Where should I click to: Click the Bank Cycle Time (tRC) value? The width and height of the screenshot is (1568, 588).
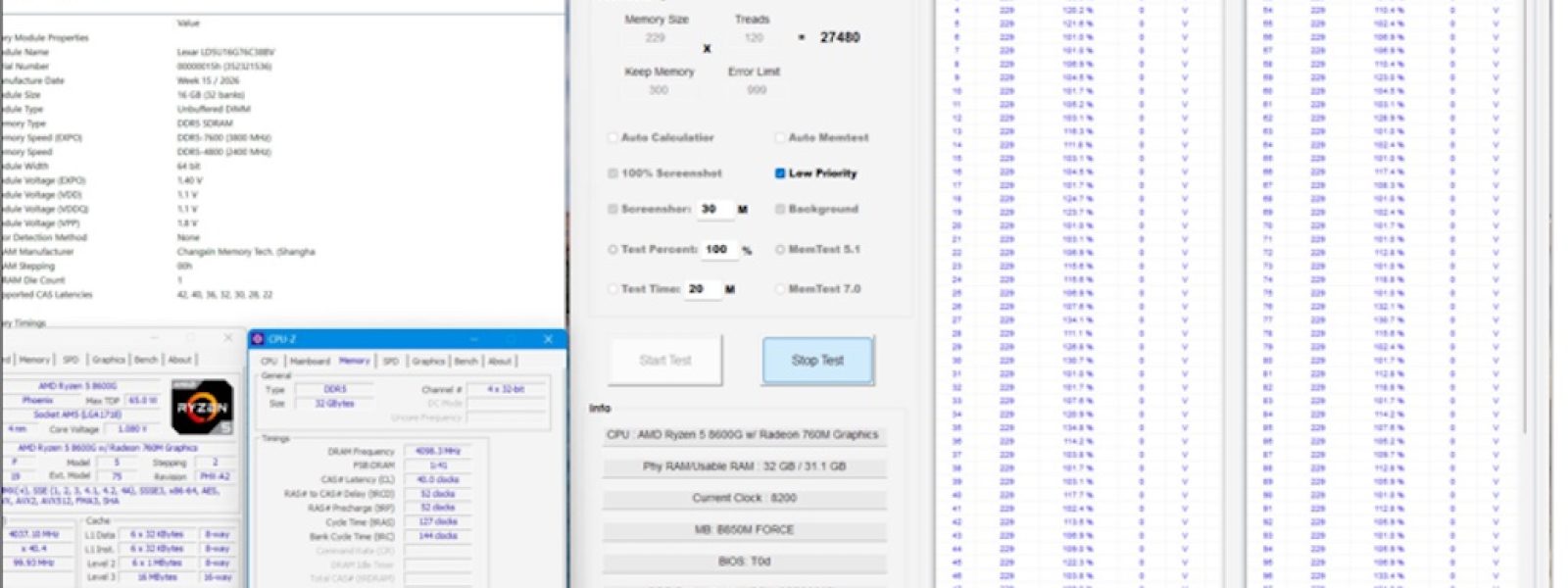coord(438,536)
